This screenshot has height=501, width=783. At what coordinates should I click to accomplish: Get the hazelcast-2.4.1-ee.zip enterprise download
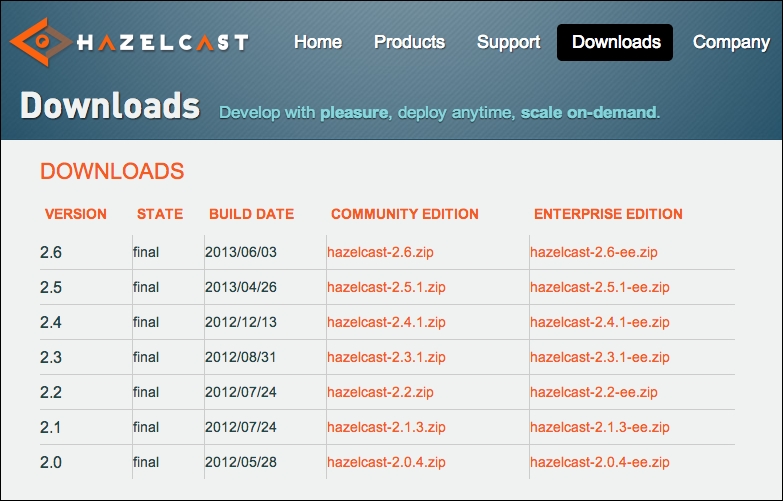(600, 322)
